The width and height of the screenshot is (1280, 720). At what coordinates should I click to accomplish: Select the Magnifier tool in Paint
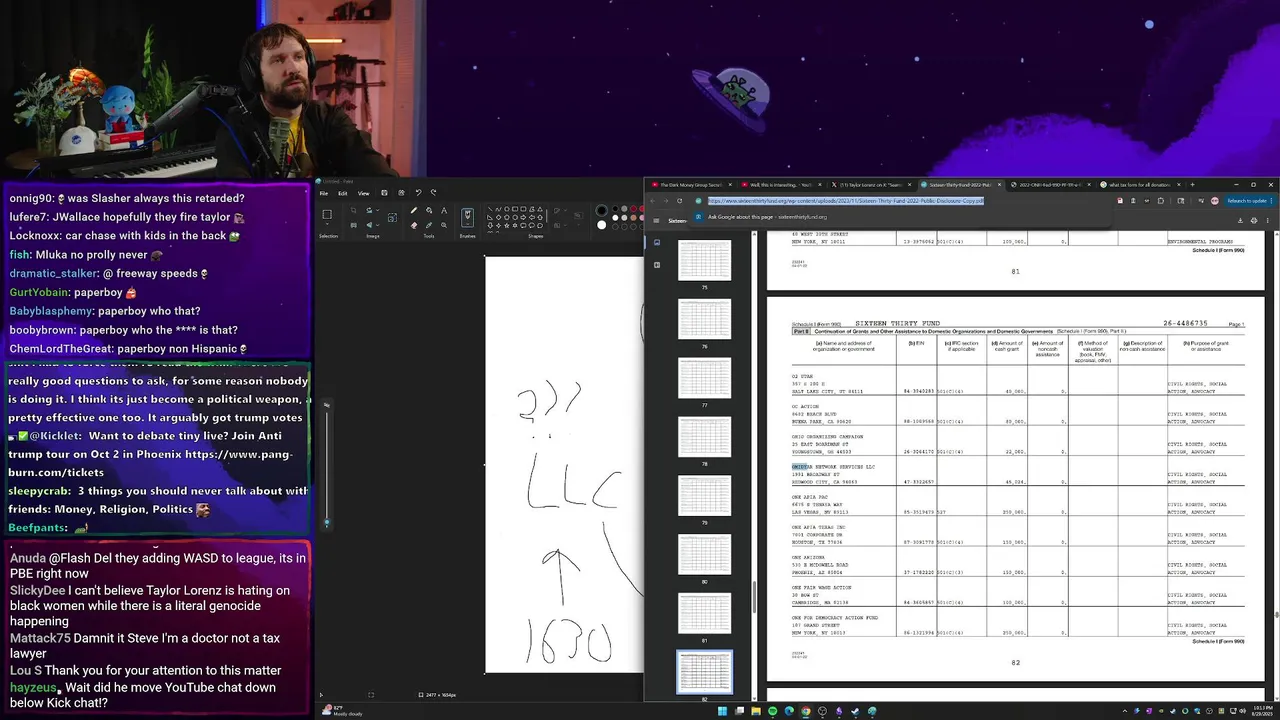(x=444, y=225)
